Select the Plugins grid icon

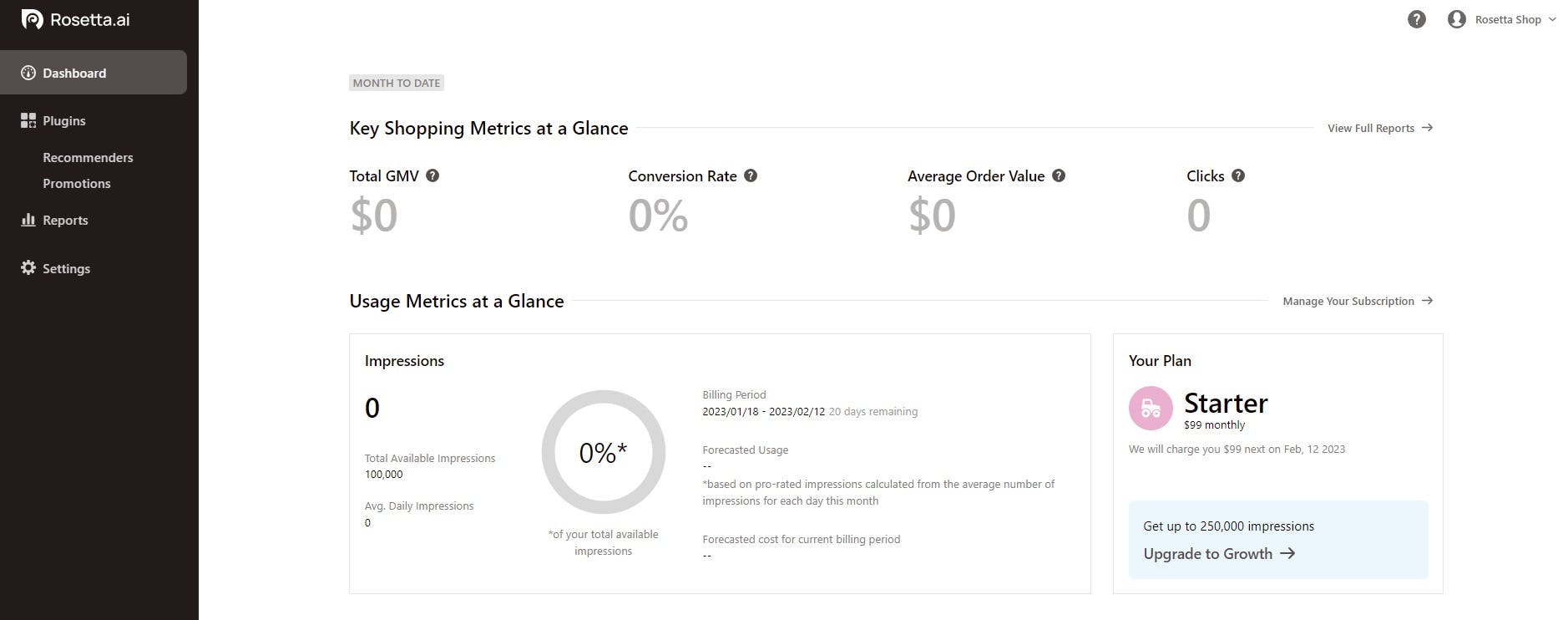click(x=28, y=120)
